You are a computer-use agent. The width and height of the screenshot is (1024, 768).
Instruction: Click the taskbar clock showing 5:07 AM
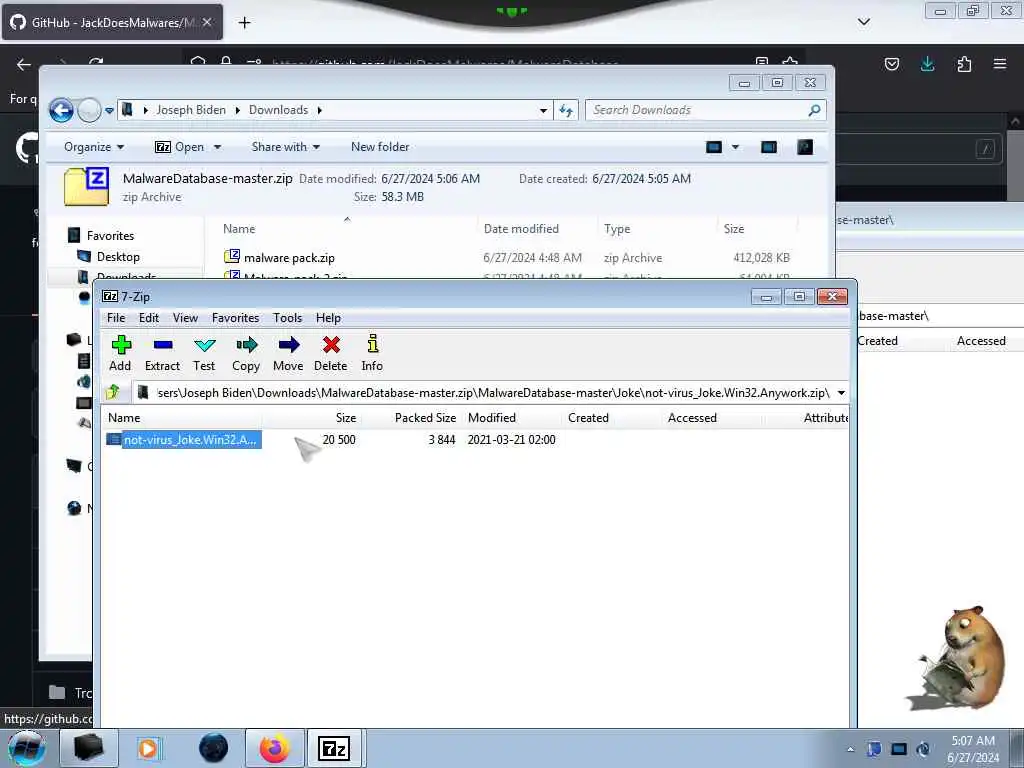point(973,749)
